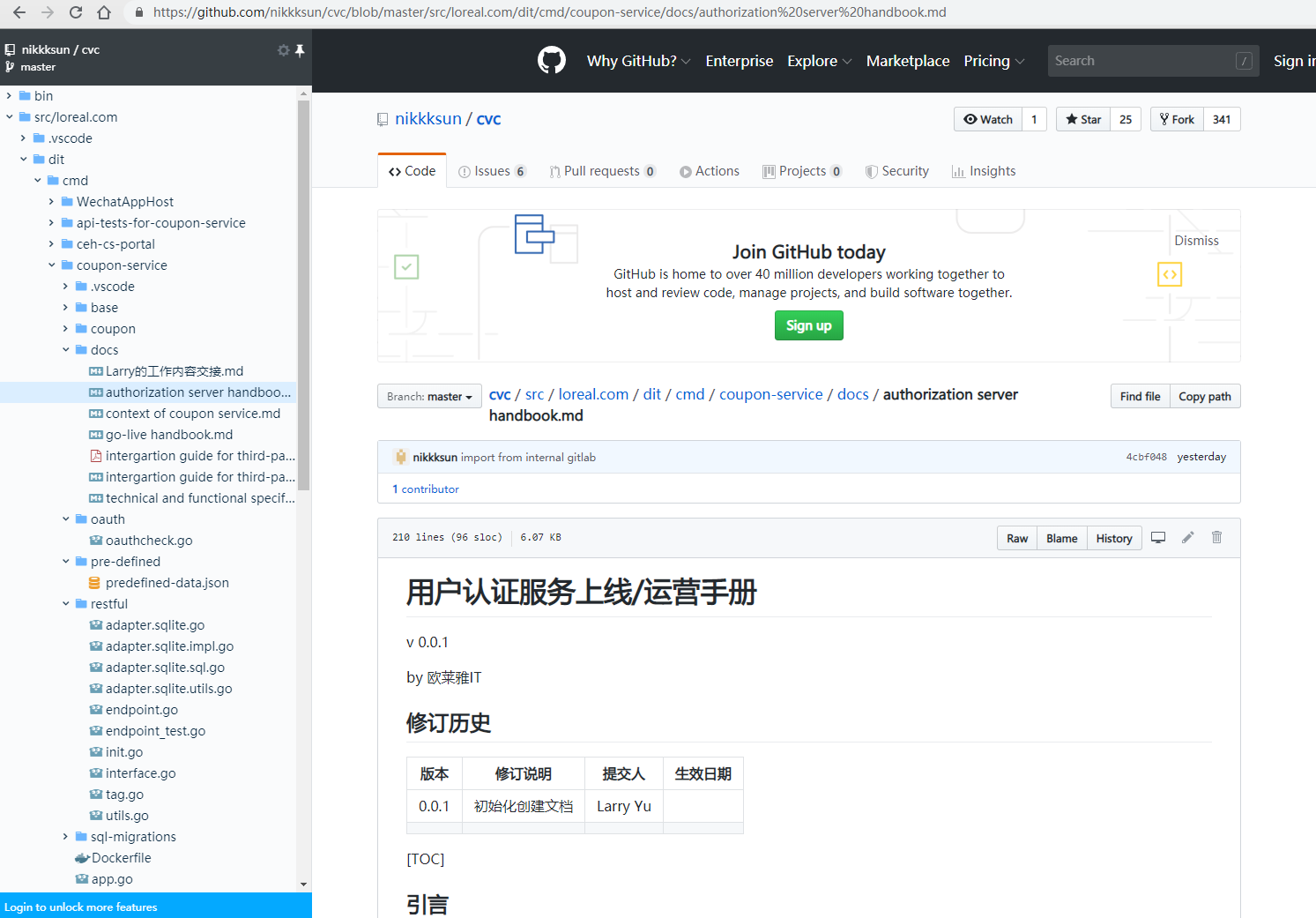Screen dimensions: 1316x918
Task: Click the trash delete file icon
Action: (1217, 537)
